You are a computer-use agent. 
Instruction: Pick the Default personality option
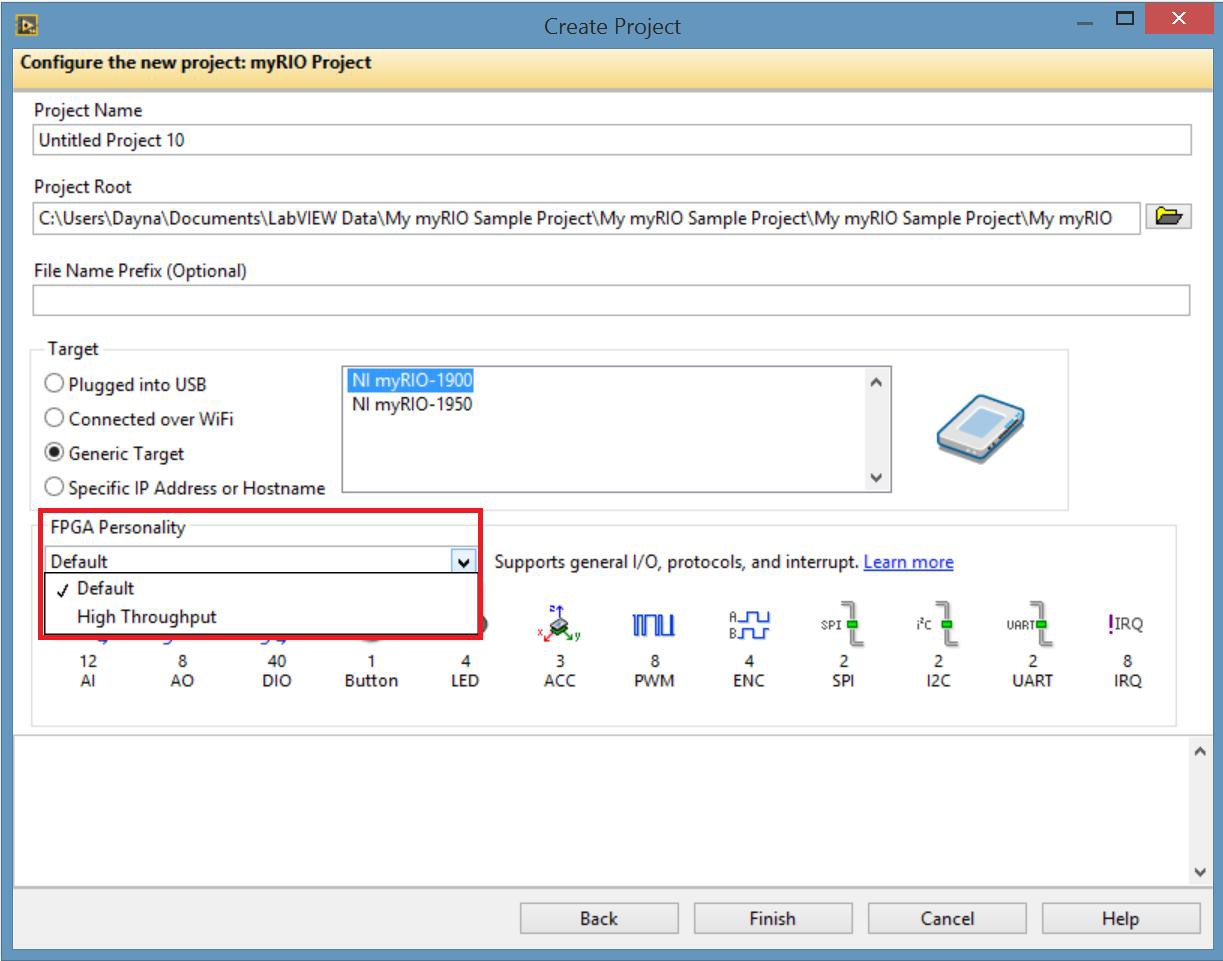click(x=105, y=588)
